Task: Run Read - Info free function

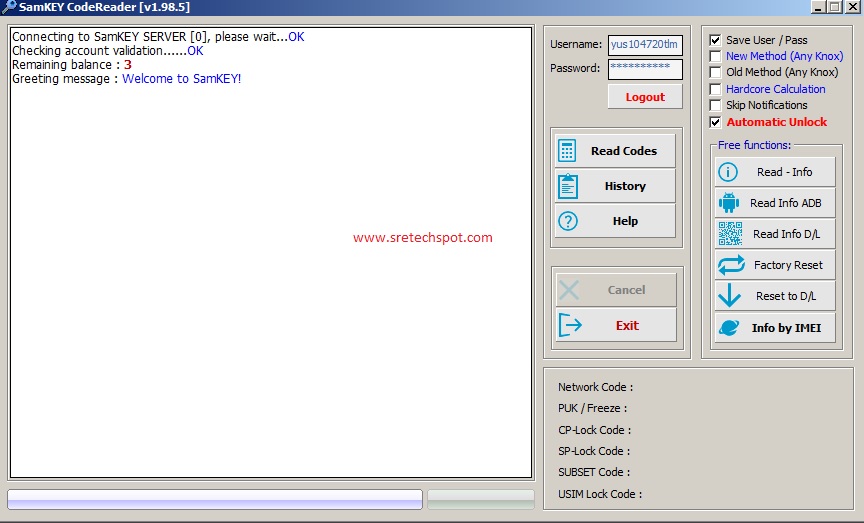Action: [x=775, y=172]
